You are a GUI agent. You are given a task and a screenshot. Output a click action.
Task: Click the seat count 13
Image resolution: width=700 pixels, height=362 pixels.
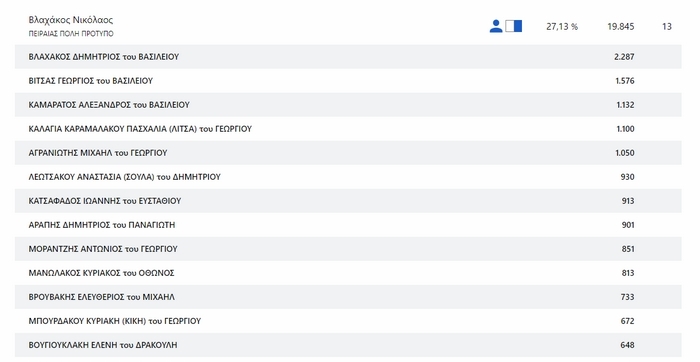point(667,26)
